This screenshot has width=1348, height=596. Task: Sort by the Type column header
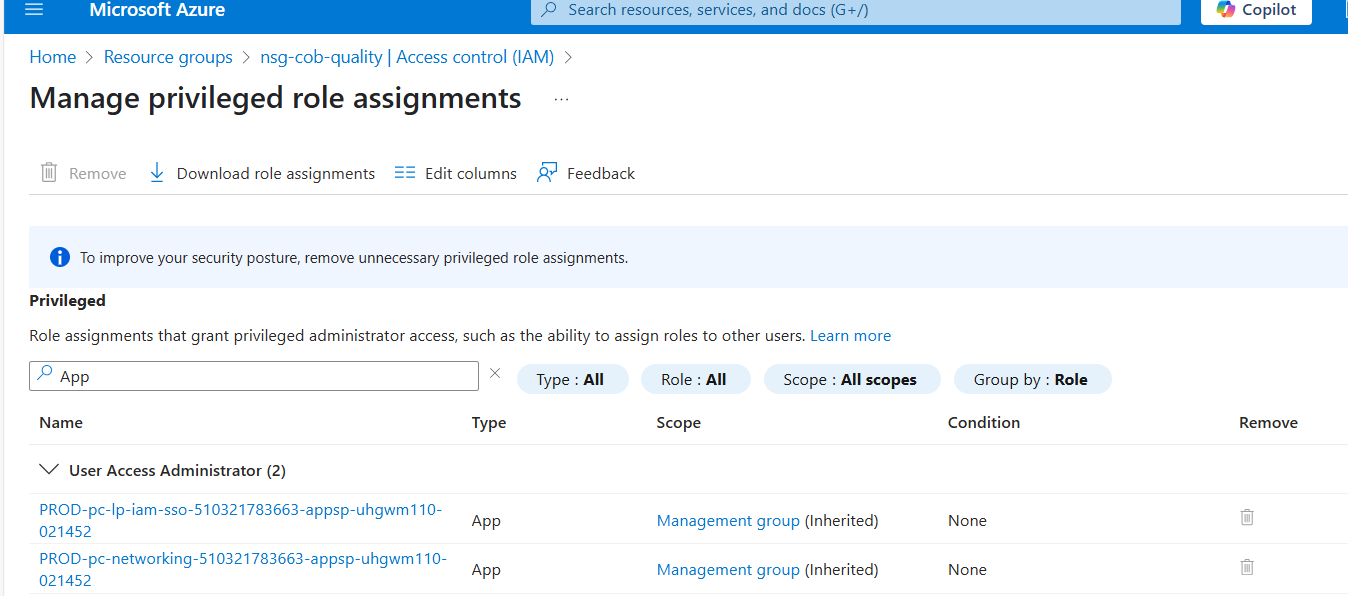coord(489,423)
